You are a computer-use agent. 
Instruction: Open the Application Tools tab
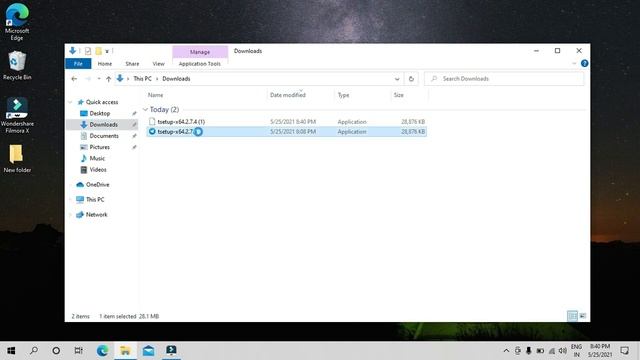[x=200, y=64]
